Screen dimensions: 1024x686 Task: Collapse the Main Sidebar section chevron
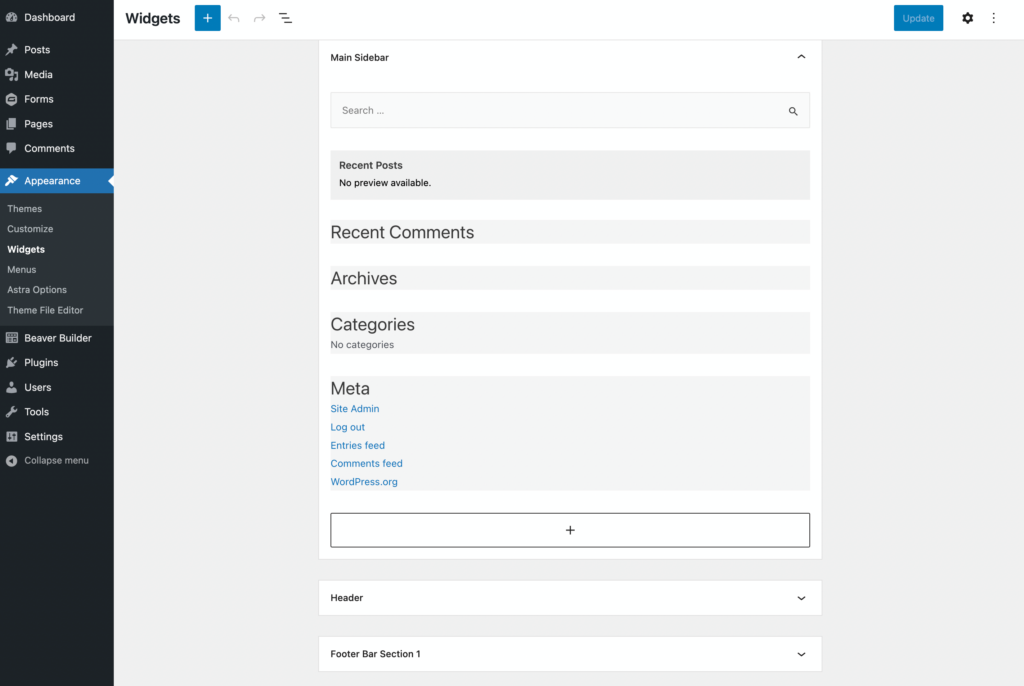pos(800,57)
